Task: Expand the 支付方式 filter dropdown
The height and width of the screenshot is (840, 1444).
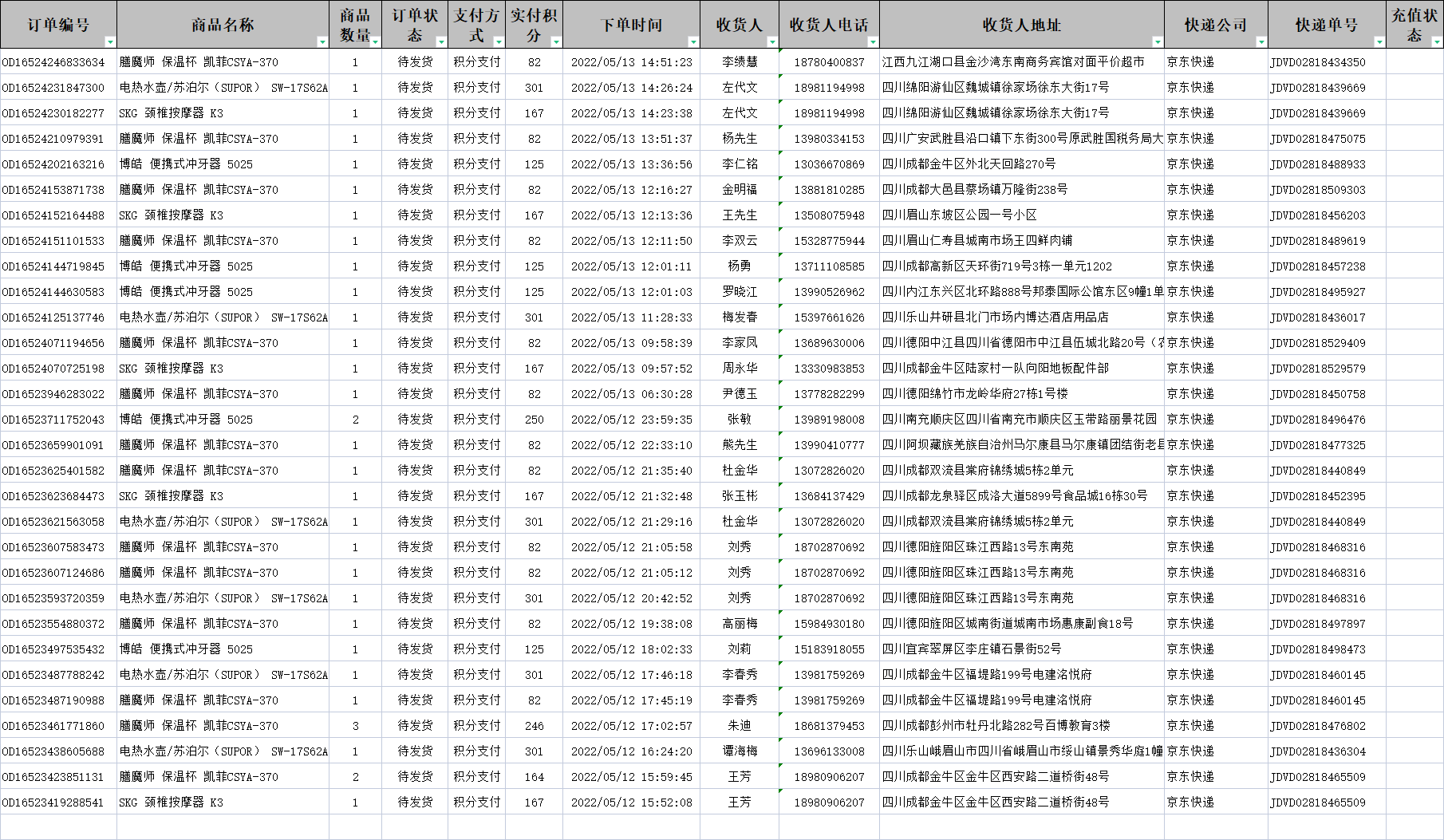Action: 499,41
